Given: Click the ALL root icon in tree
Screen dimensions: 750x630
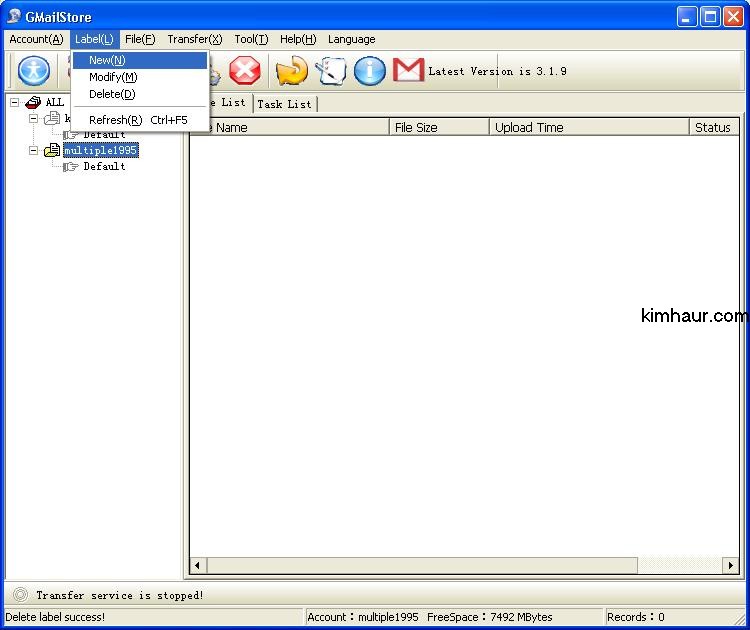Looking at the screenshot, I should tap(33, 102).
